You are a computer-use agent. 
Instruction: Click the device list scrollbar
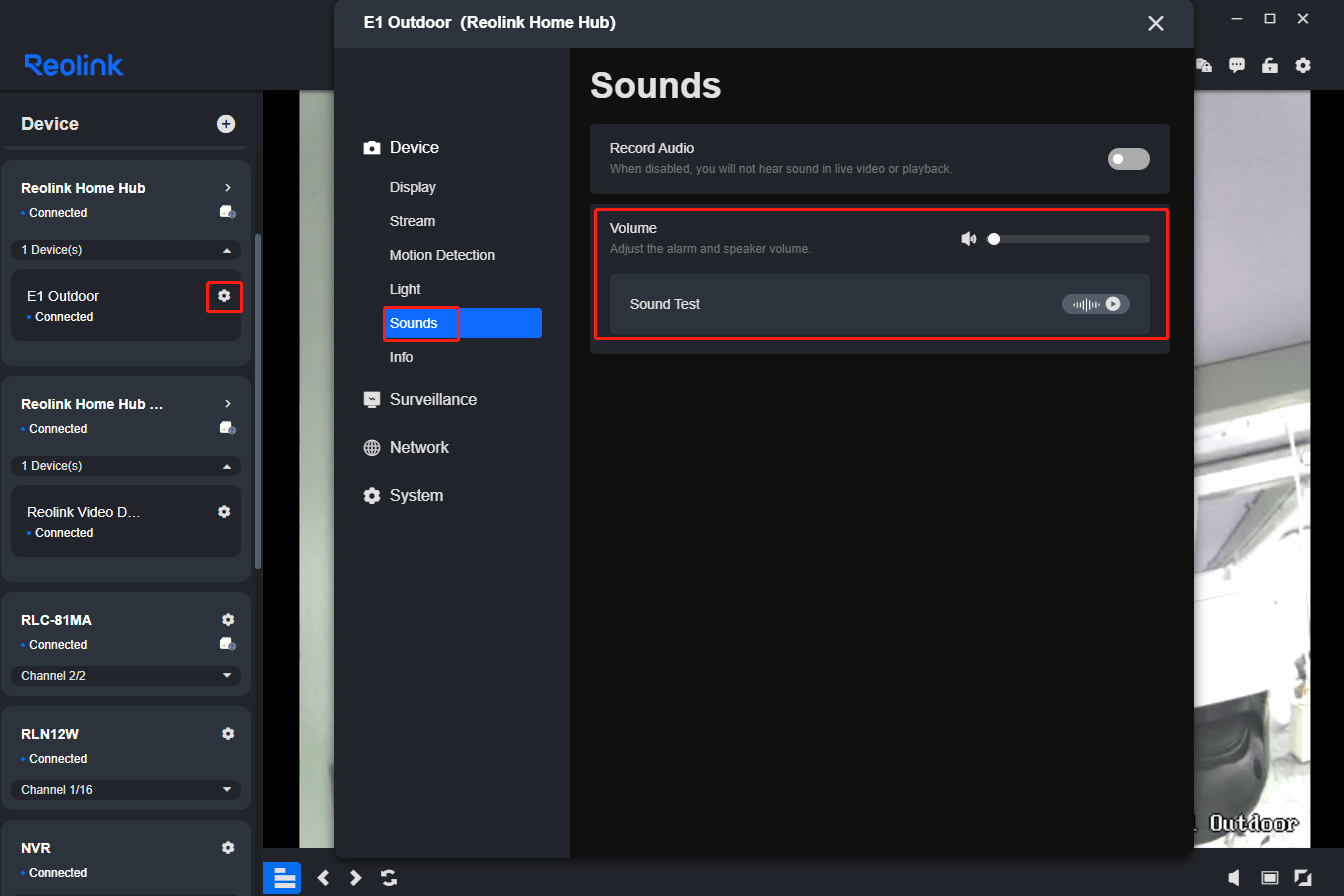[259, 400]
